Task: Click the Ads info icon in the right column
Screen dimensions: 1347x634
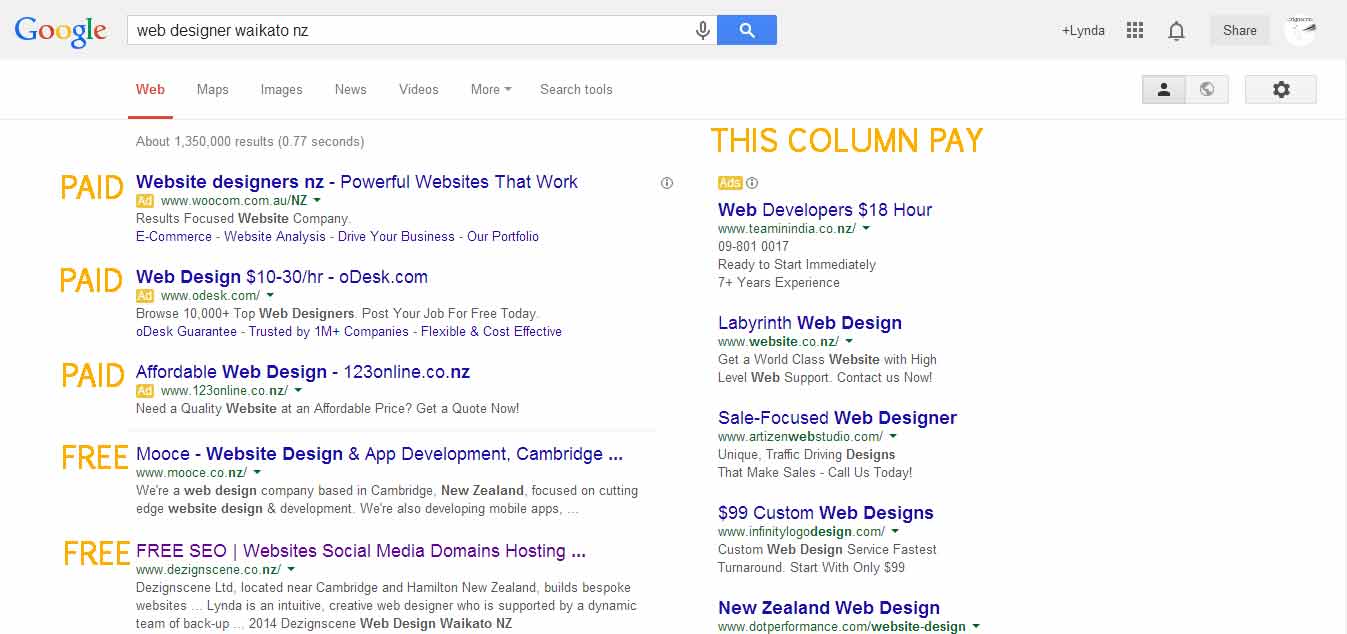Action: [x=751, y=183]
